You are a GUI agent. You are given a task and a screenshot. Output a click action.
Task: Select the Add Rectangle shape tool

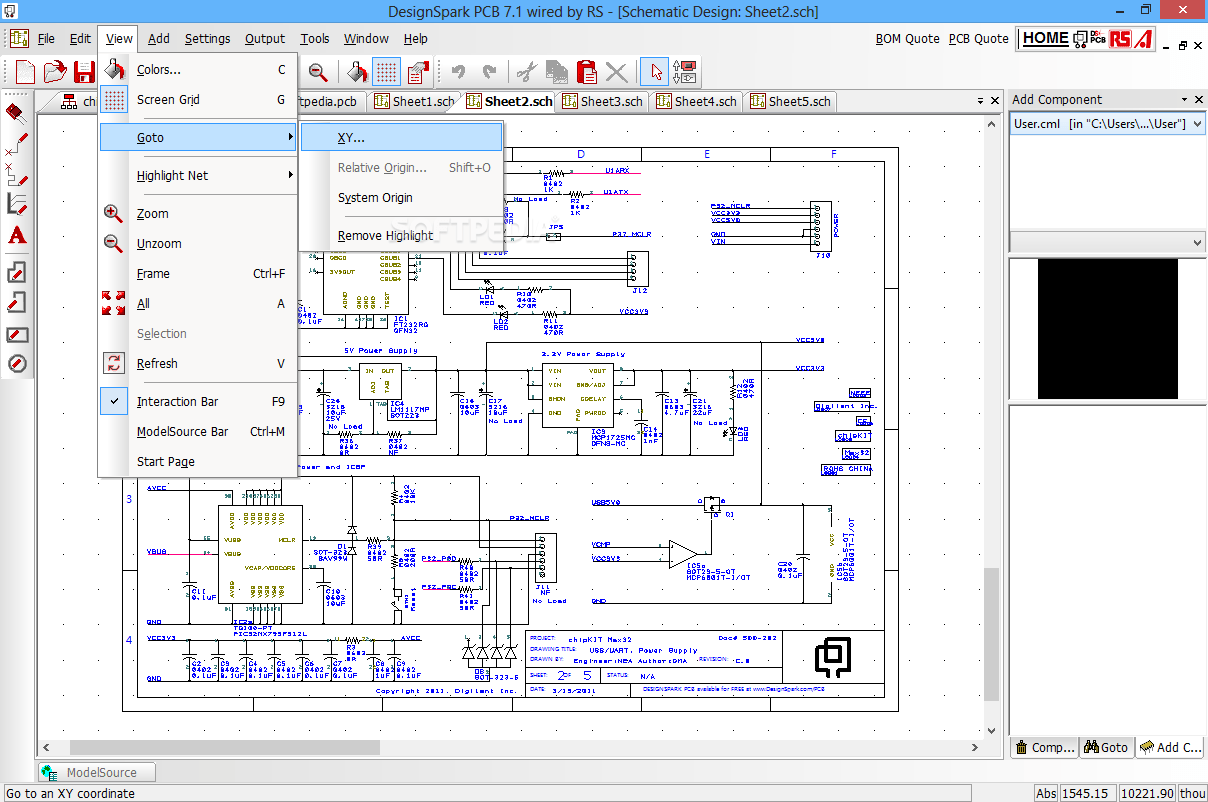pyautogui.click(x=16, y=334)
